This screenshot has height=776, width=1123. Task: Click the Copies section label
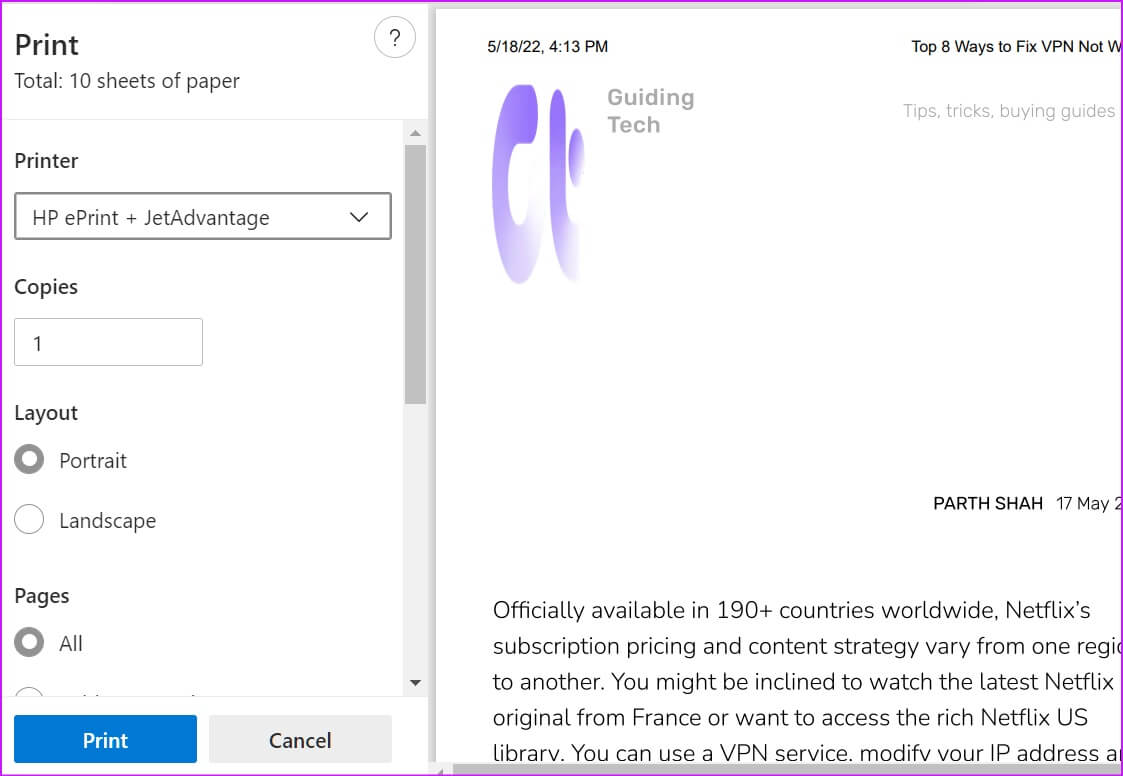[x=46, y=287]
